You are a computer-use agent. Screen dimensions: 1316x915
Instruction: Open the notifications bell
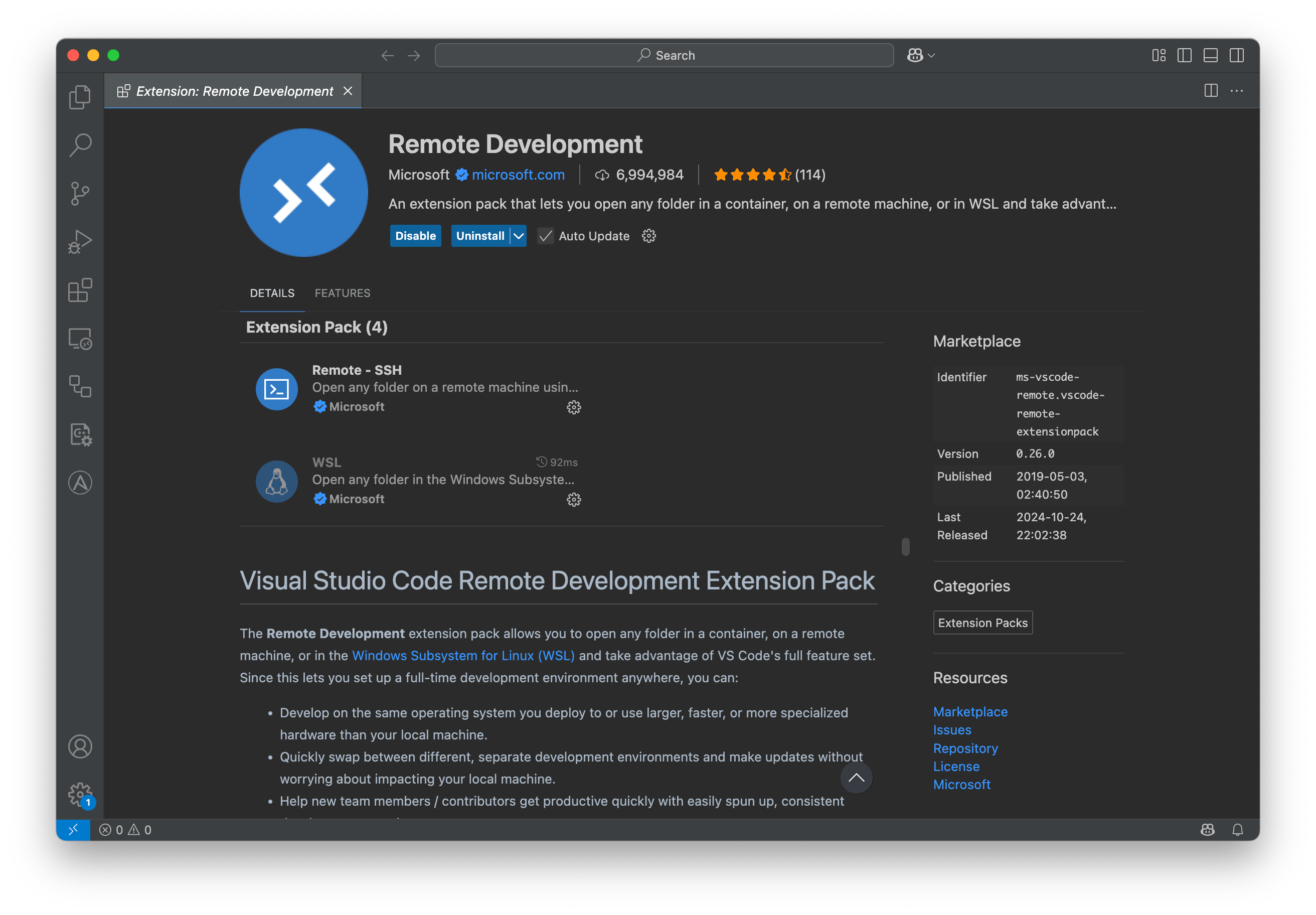(1237, 830)
